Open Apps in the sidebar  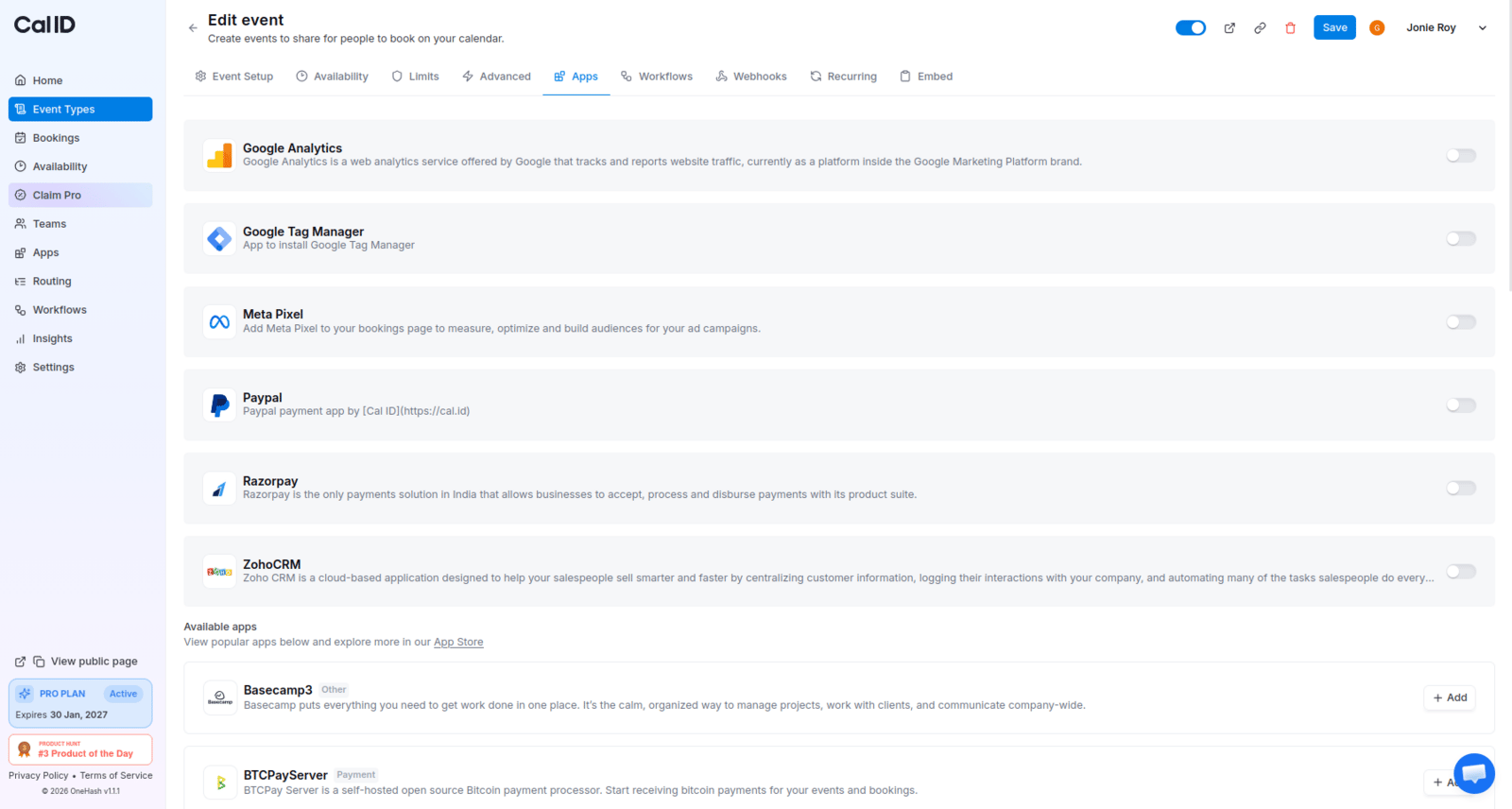point(80,252)
